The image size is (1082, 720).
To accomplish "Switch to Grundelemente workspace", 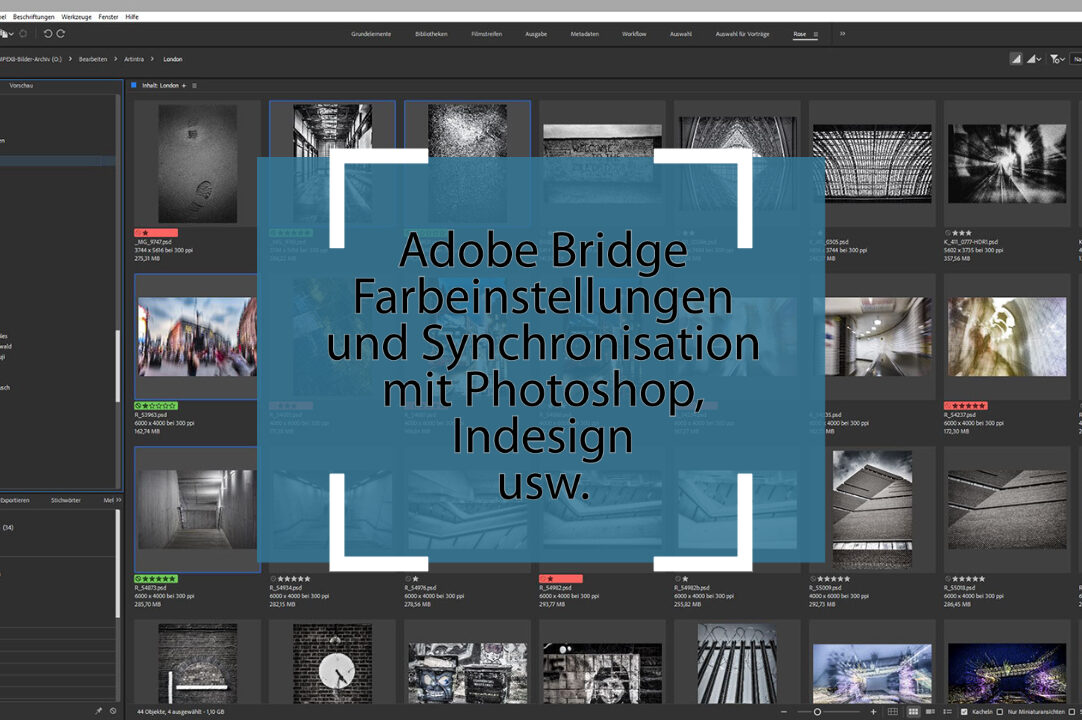I will point(371,34).
